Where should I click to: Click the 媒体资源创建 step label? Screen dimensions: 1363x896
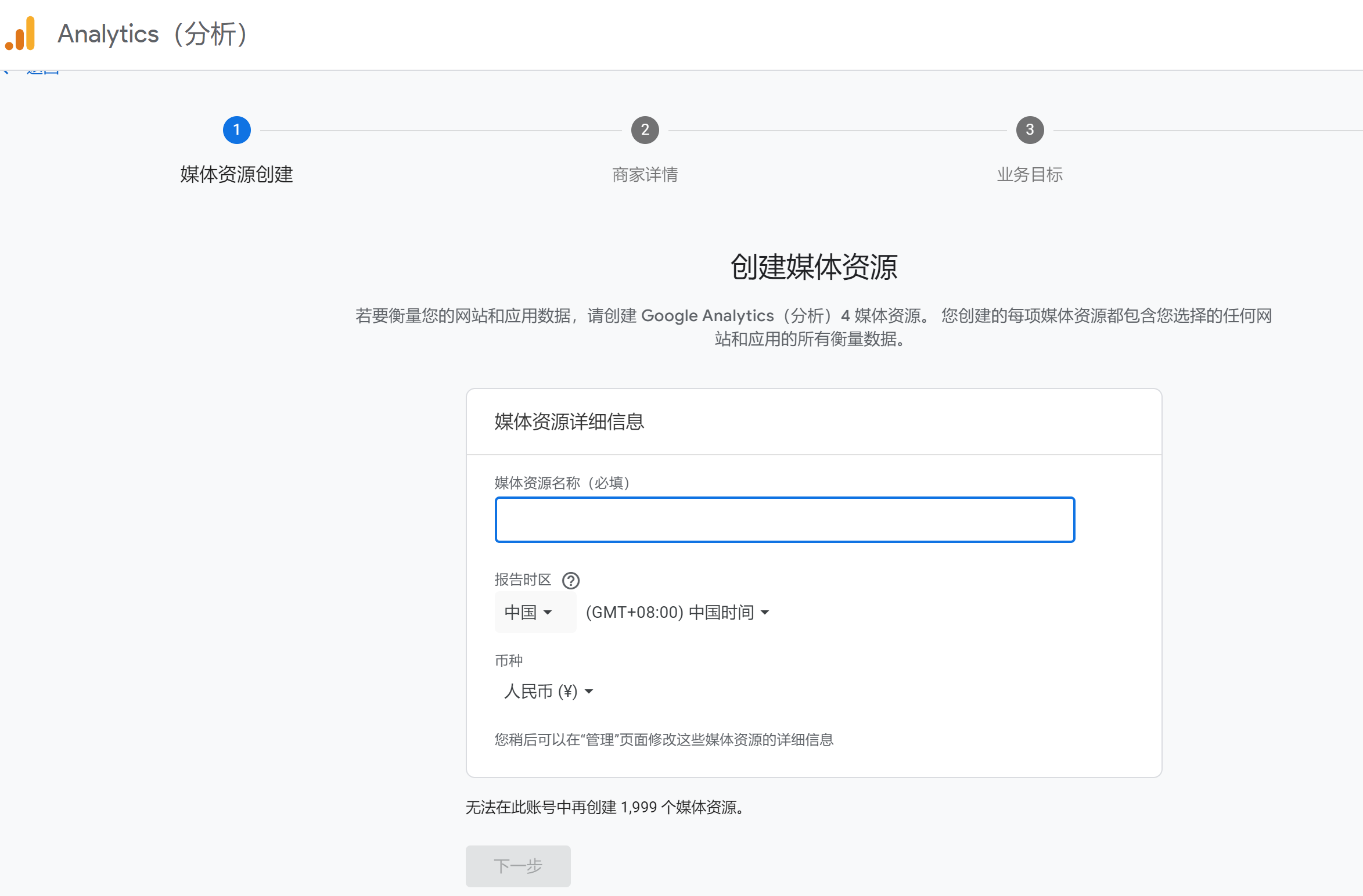(x=236, y=174)
